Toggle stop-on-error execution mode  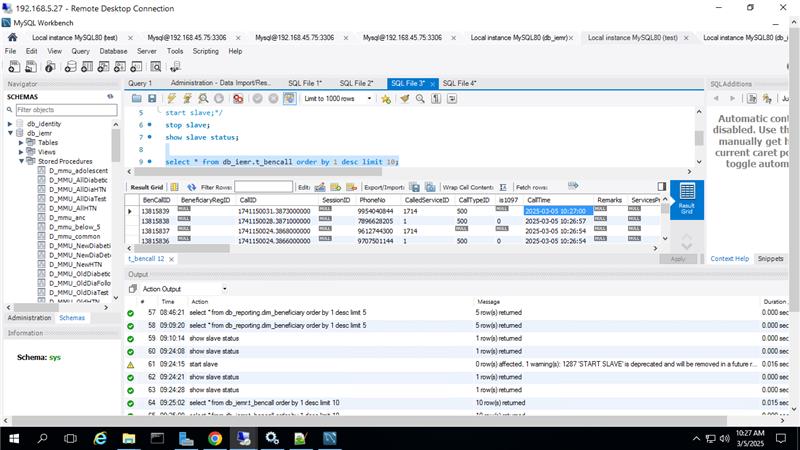pyautogui.click(x=238, y=98)
